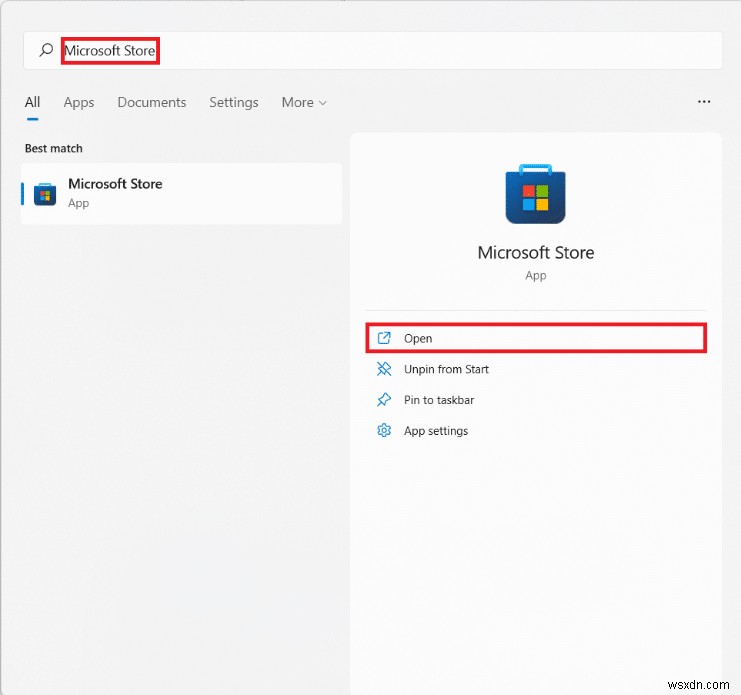
Task: Click the gear icon for App settings
Action: 384,430
